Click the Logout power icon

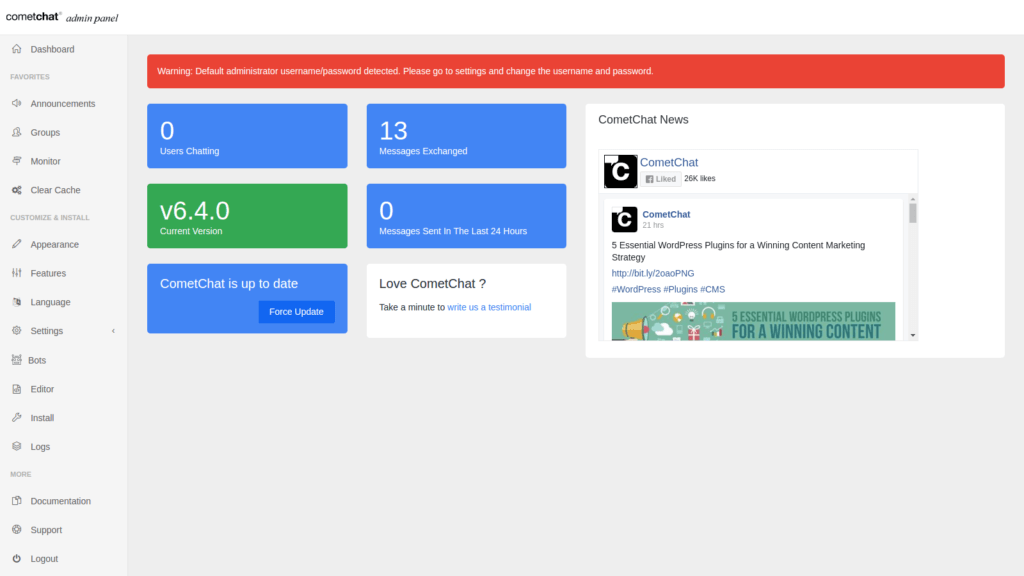16,558
